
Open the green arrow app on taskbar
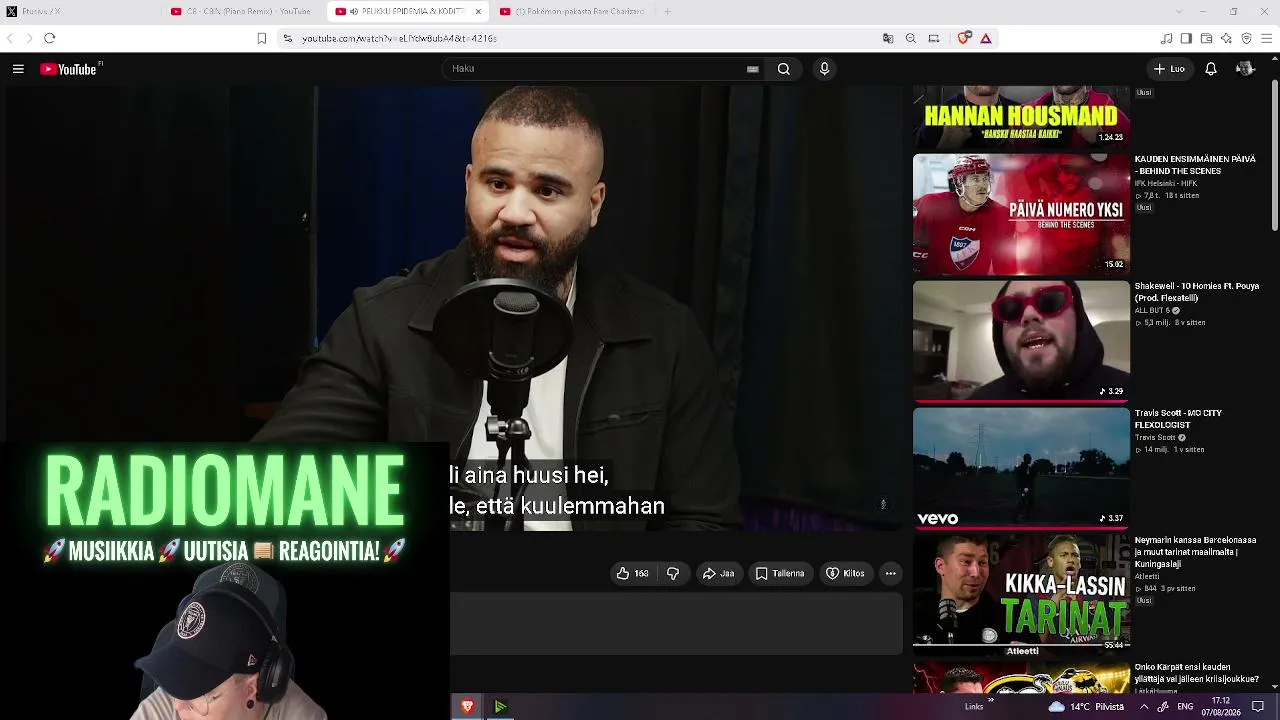(x=500, y=707)
